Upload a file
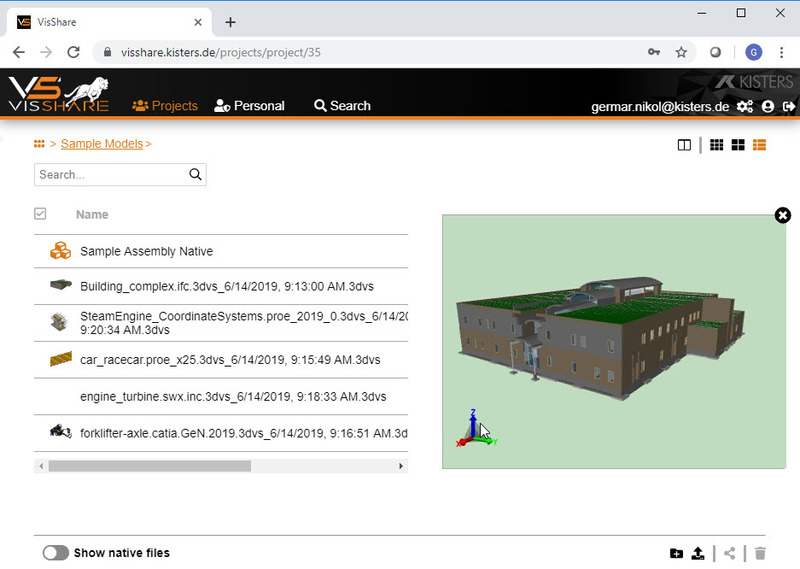The height and width of the screenshot is (569, 800). (698, 553)
